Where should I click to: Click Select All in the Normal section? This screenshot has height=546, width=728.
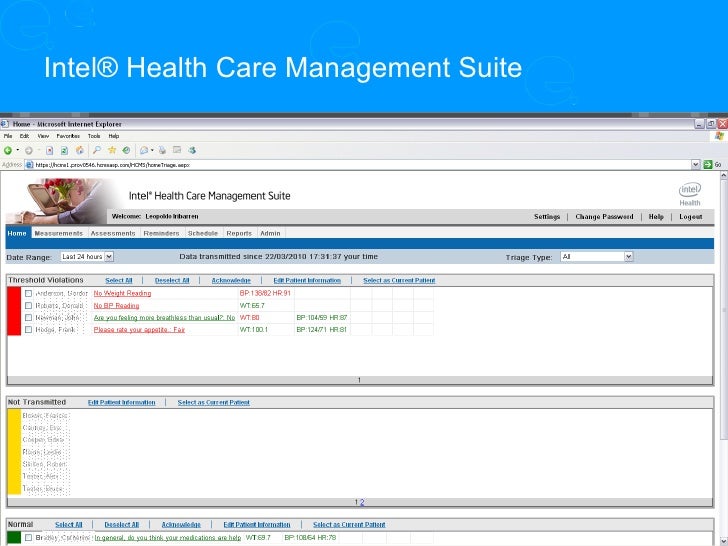click(69, 525)
